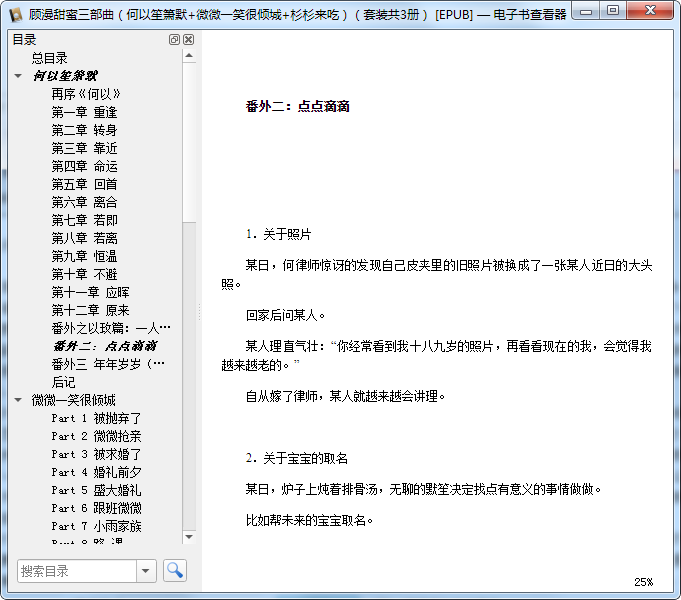This screenshot has height=600, width=681.
Task: Open Part 5 盛大婚礼
Action: 96,490
